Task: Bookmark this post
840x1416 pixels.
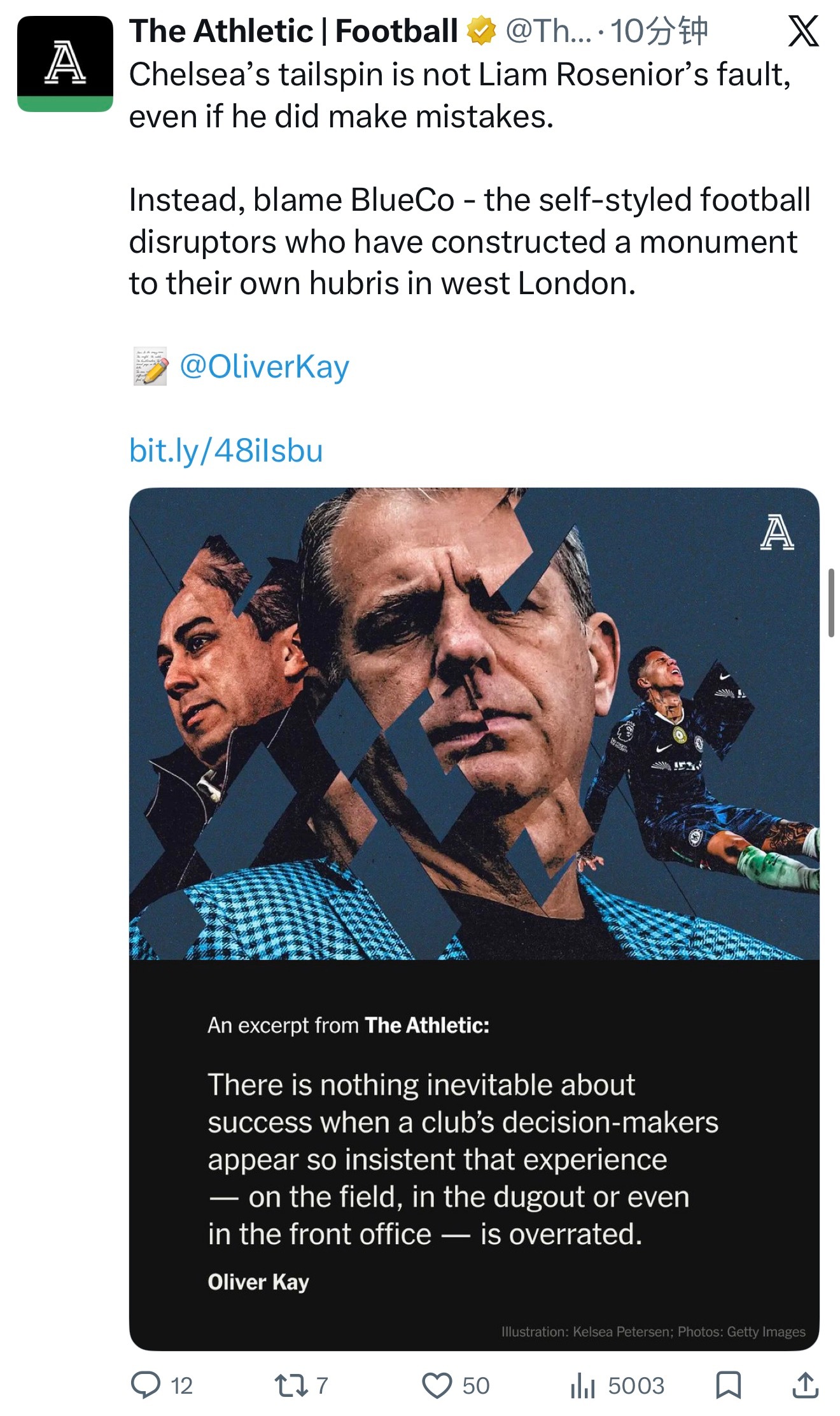Action: click(x=728, y=1385)
